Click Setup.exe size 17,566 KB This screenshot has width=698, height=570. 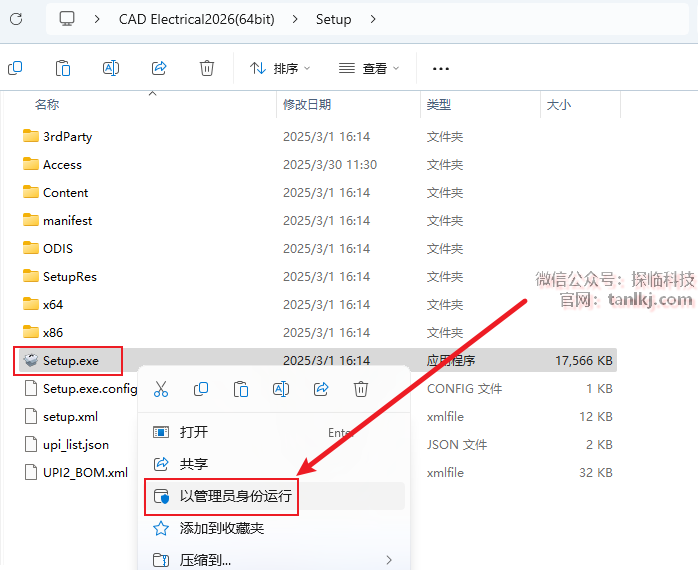tap(584, 361)
